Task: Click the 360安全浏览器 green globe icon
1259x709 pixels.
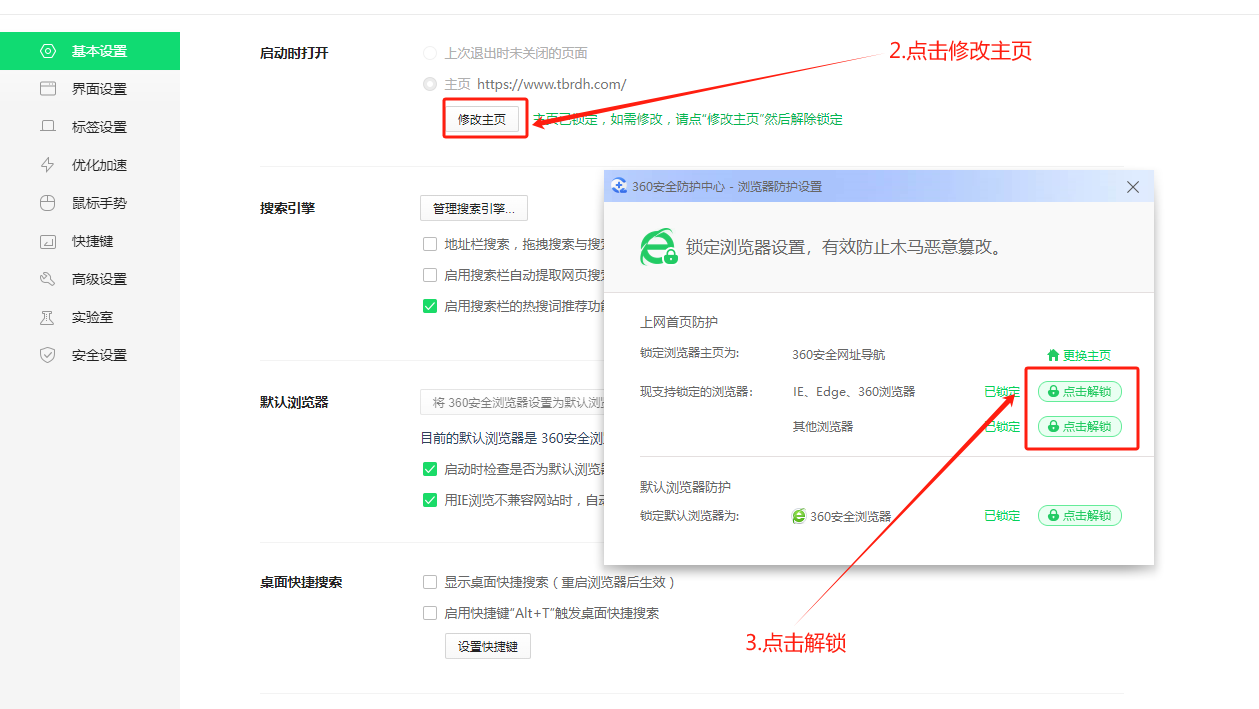Action: pyautogui.click(x=799, y=516)
